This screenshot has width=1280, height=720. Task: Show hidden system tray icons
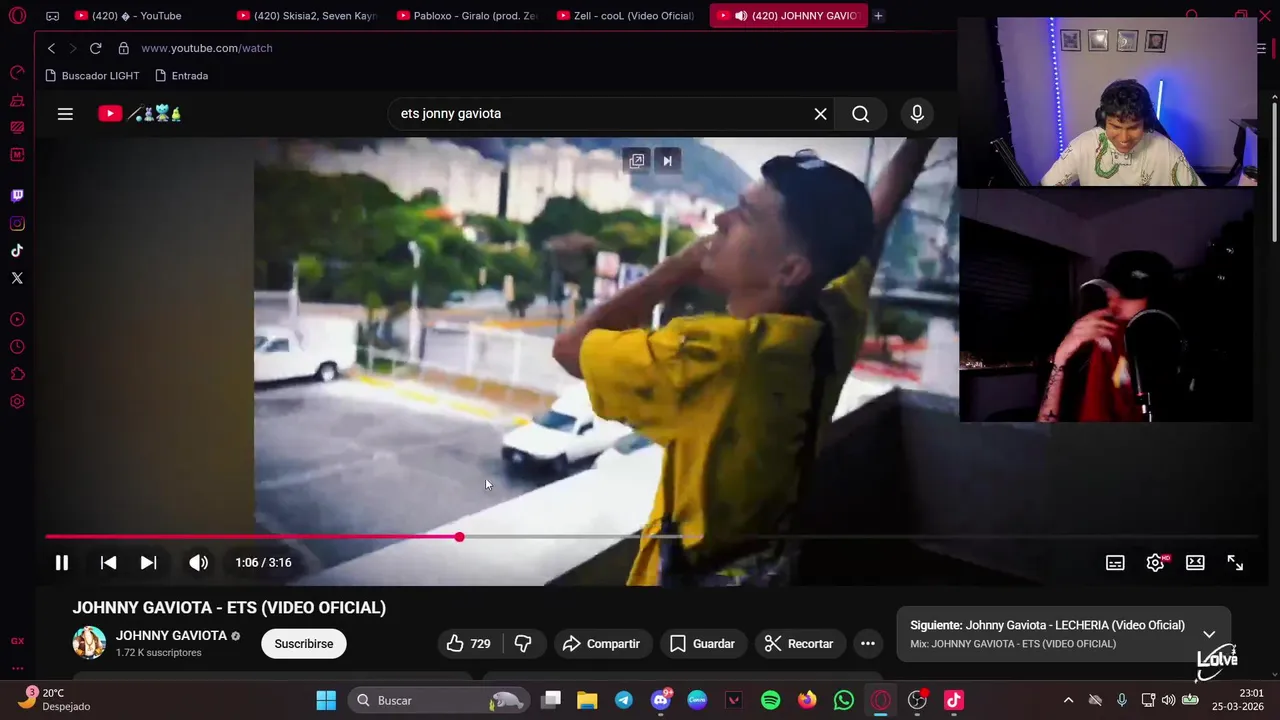[1068, 700]
